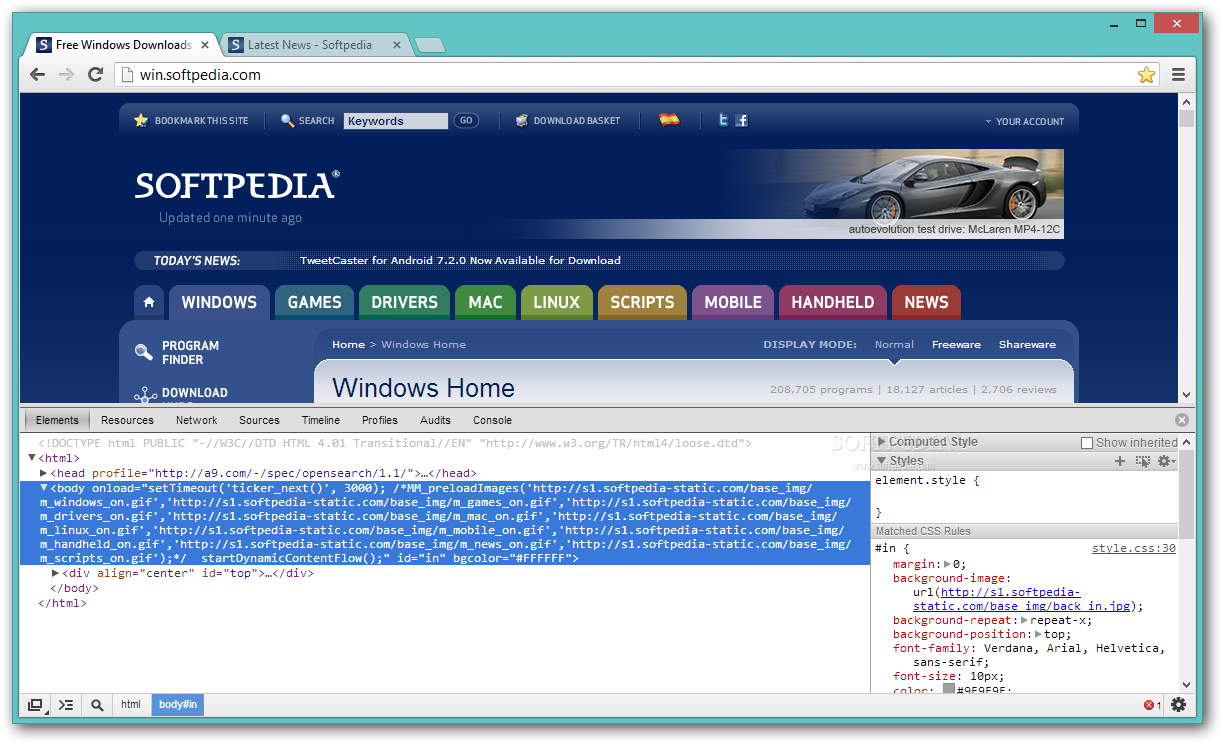The width and height of the screenshot is (1223, 744).
Task: Click the Softpedia home icon tab
Action: coord(149,302)
